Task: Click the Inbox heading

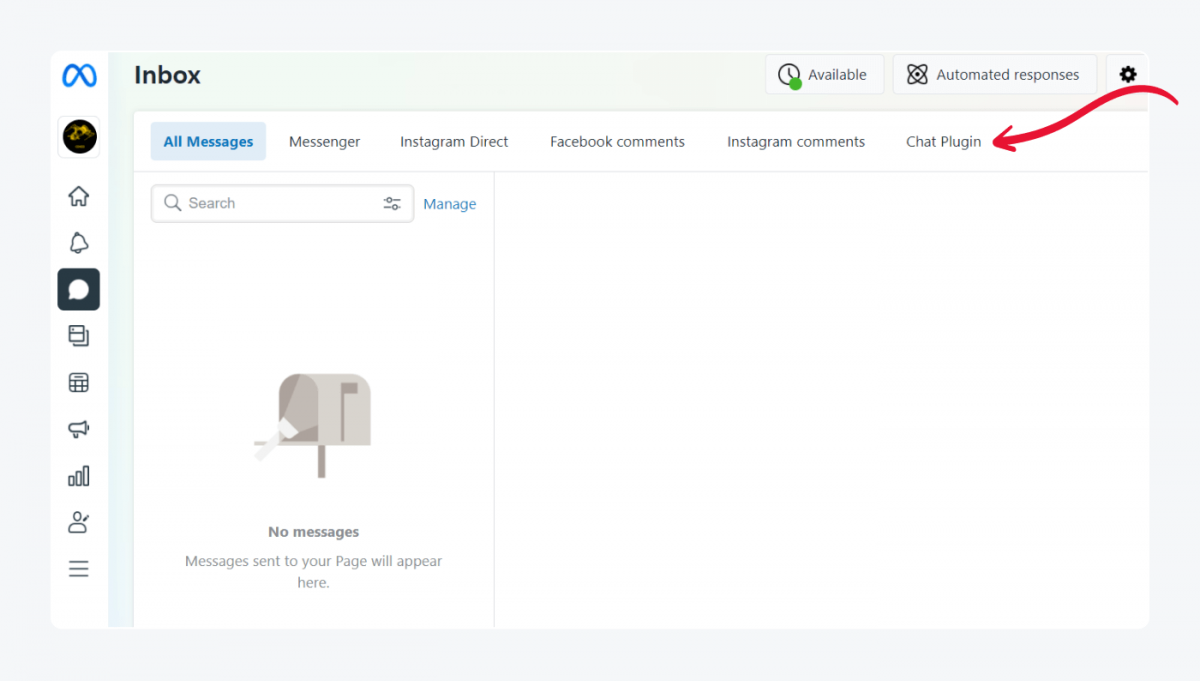Action: pos(167,75)
